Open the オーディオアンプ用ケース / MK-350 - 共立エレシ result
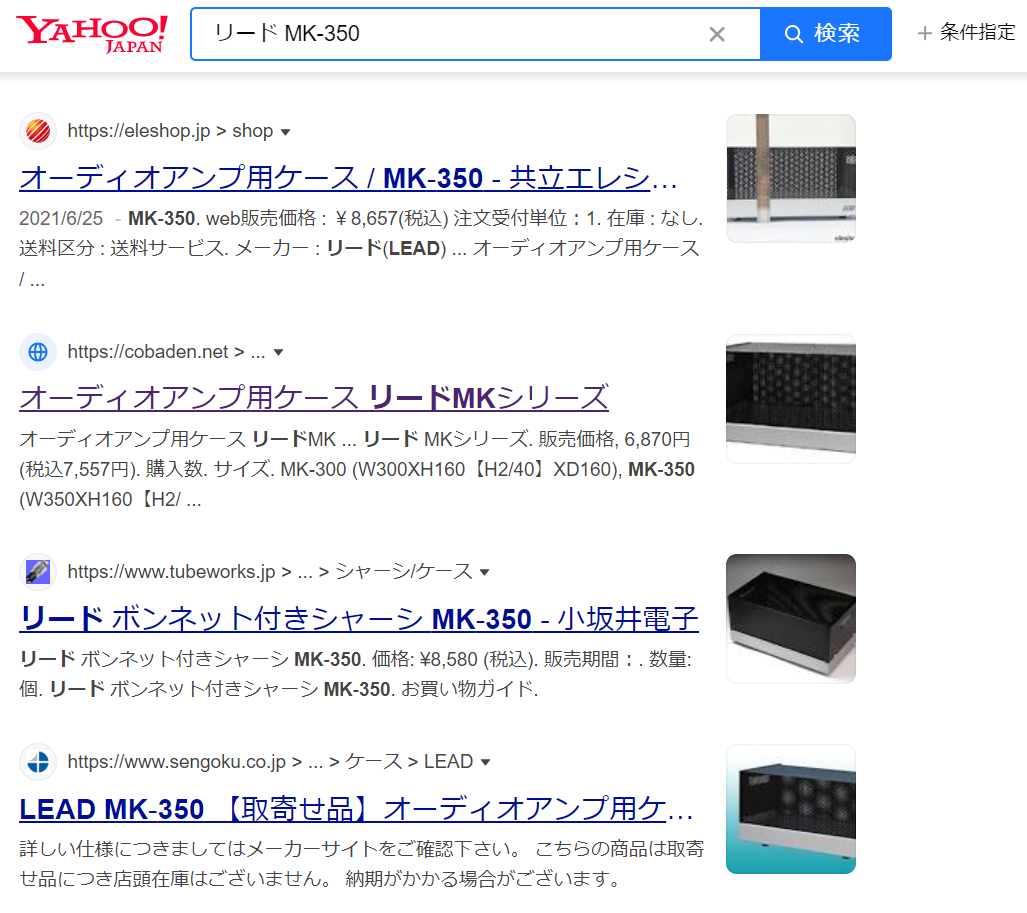Image resolution: width=1027 pixels, height=913 pixels. point(348,178)
